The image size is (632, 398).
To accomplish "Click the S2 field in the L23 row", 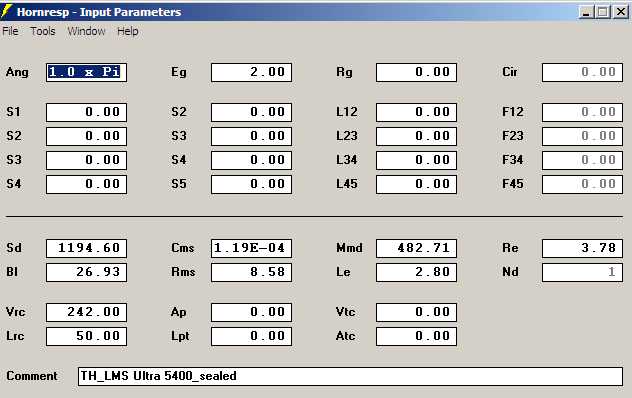I will (x=86, y=136).
